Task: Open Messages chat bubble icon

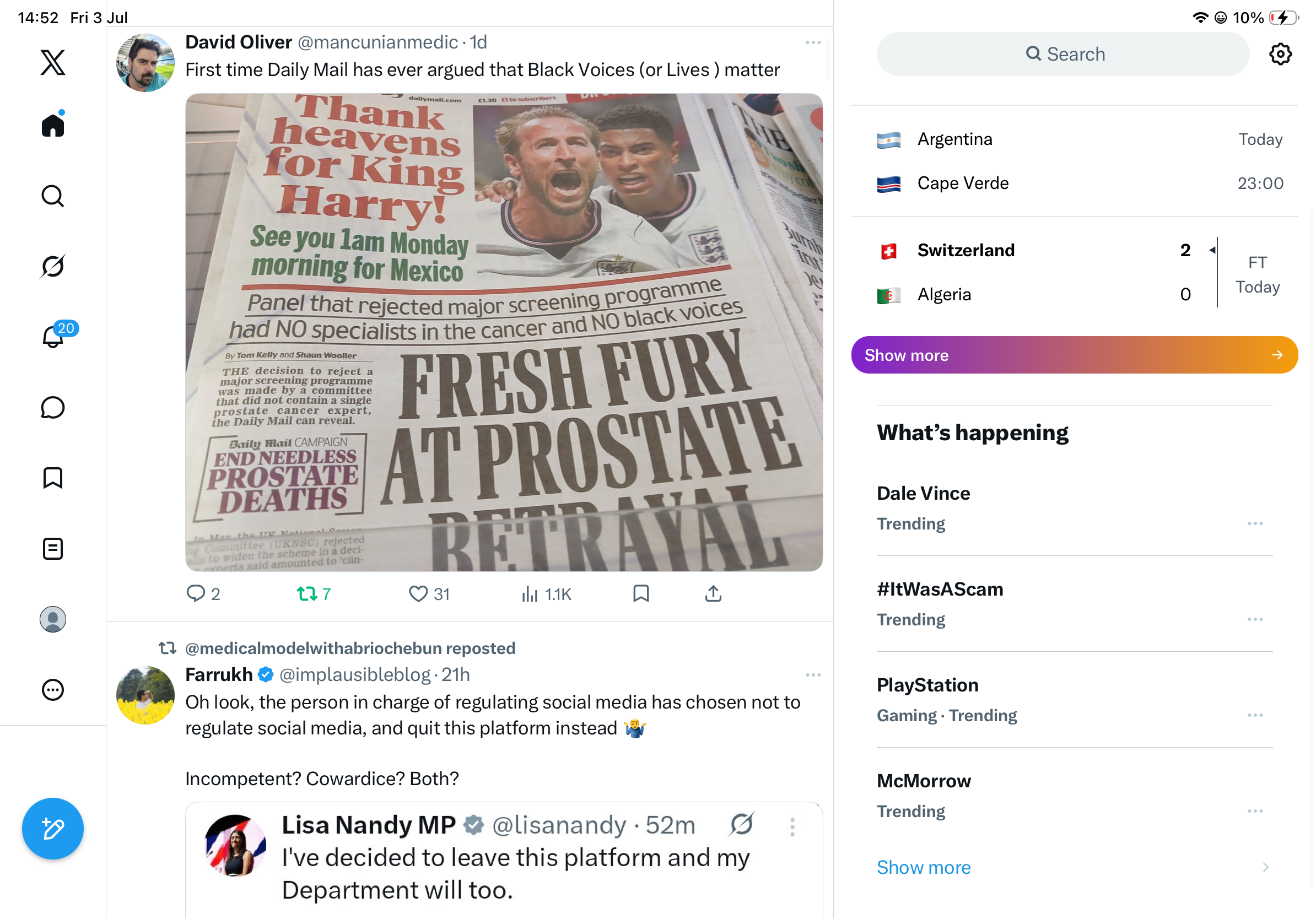Action: 53,407
